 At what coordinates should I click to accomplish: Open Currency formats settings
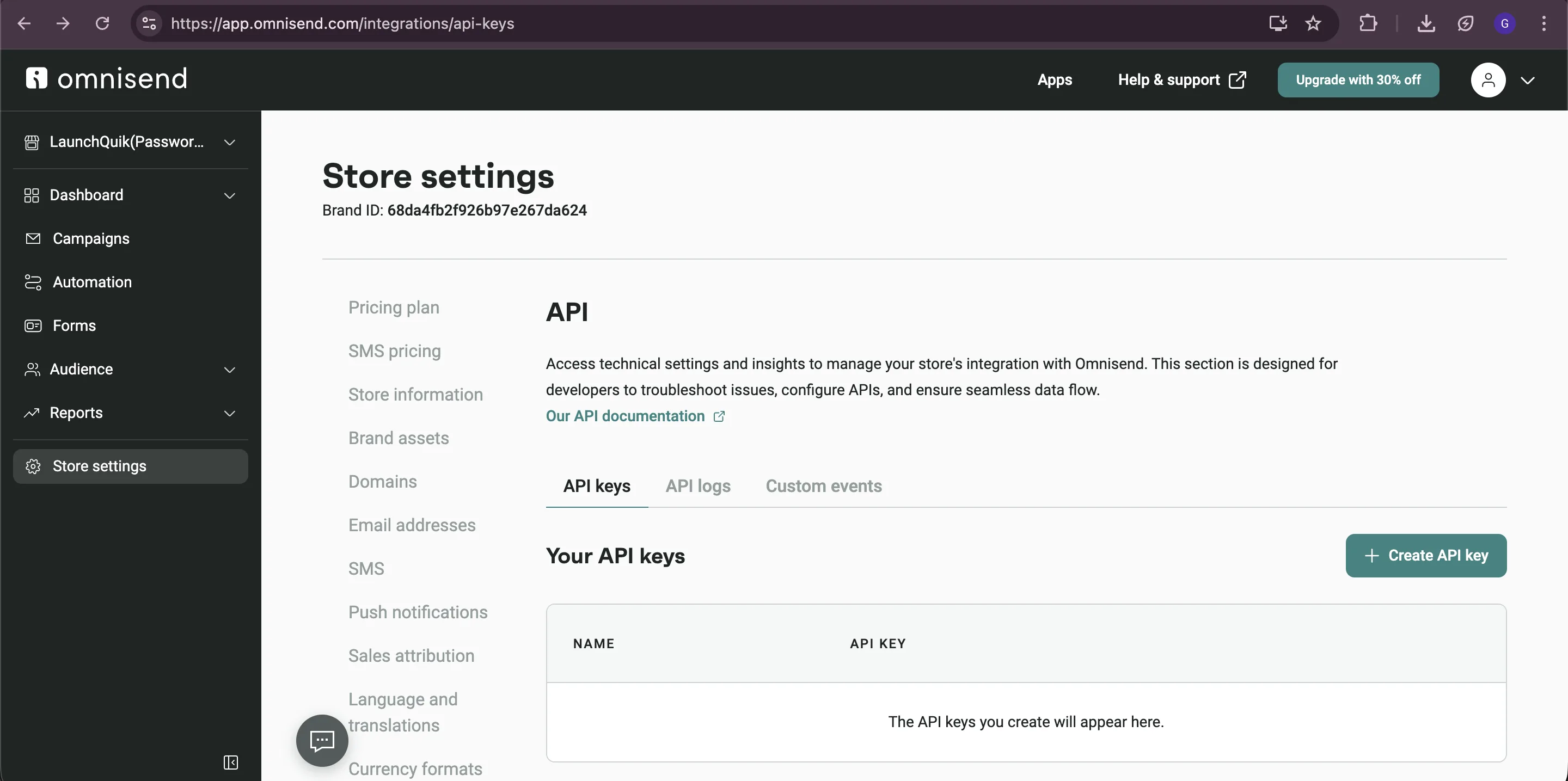click(415, 769)
